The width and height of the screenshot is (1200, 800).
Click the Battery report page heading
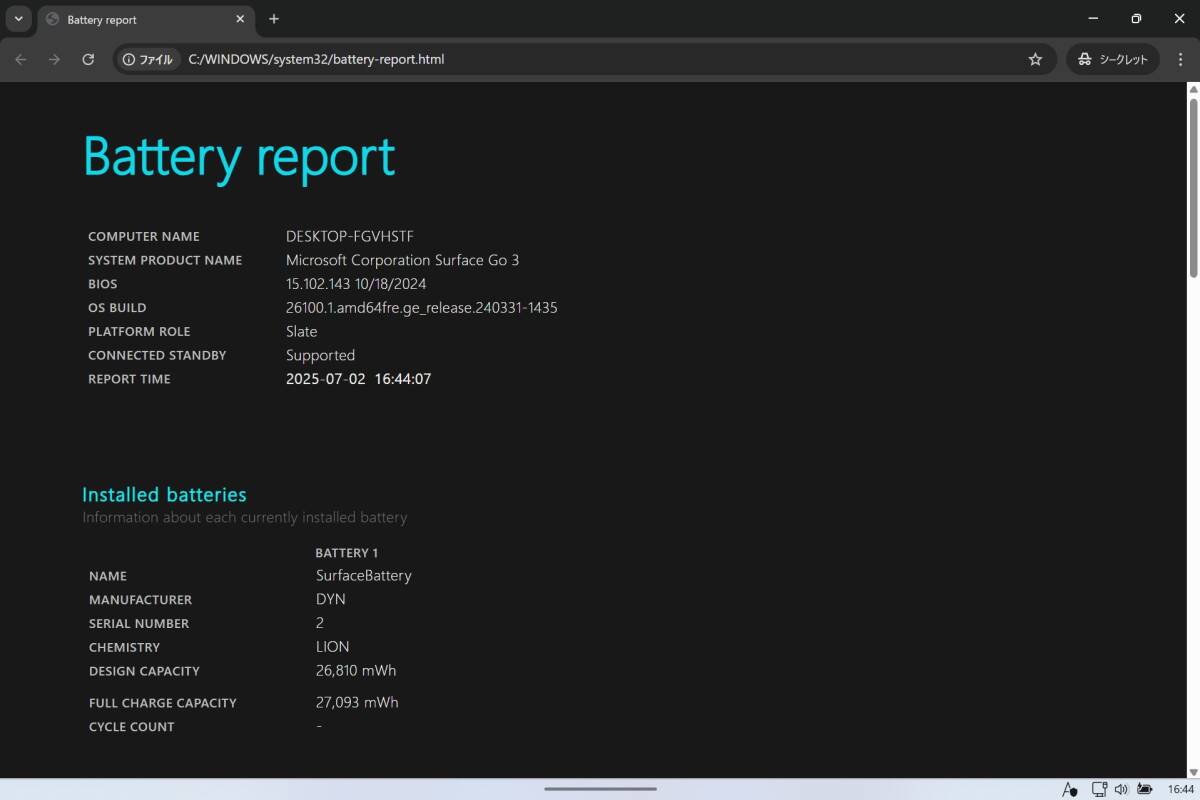point(239,157)
